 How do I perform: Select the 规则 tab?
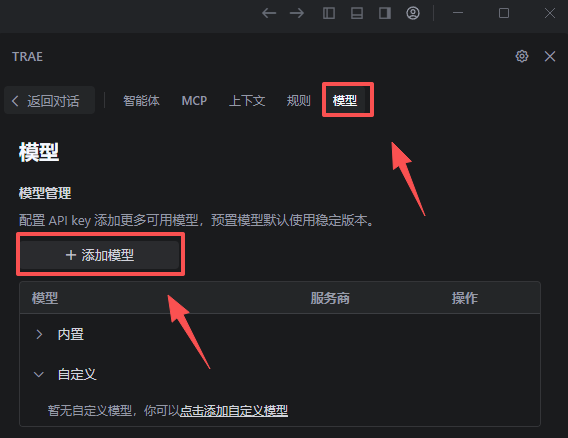(298, 100)
